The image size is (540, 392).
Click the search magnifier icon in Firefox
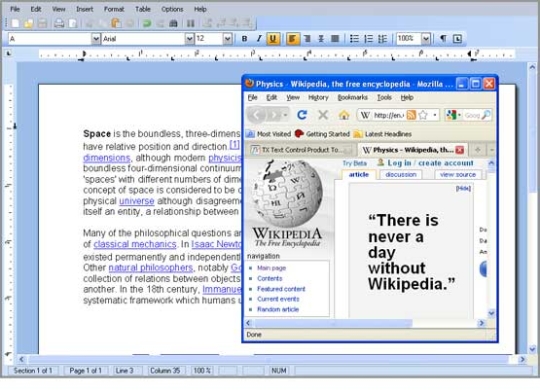pyautogui.click(x=486, y=115)
